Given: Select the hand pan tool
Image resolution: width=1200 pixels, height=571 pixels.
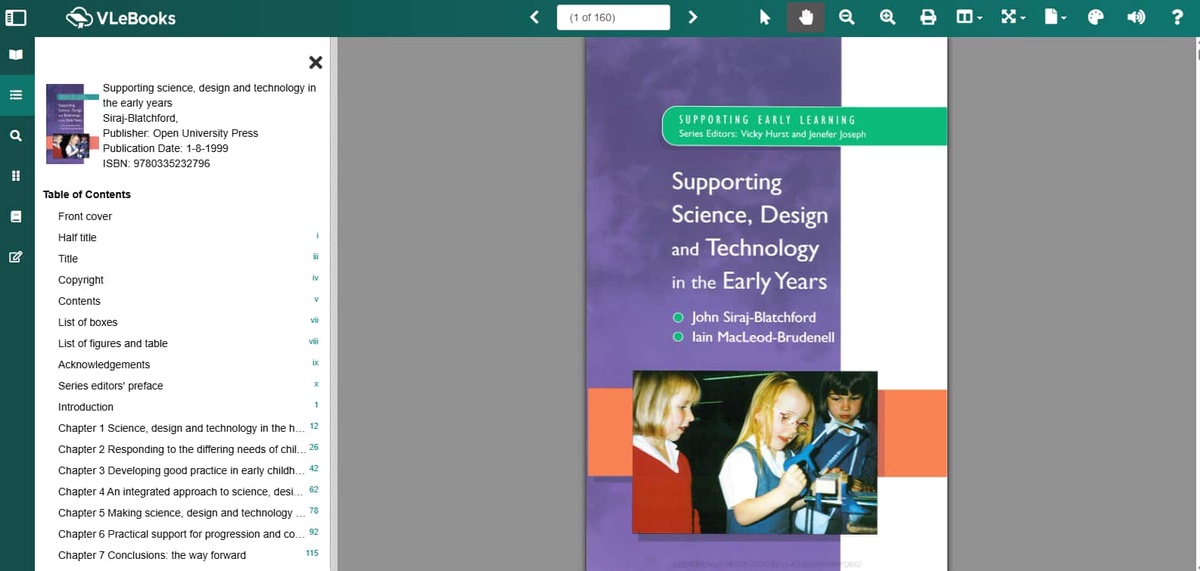Looking at the screenshot, I should tap(806, 17).
